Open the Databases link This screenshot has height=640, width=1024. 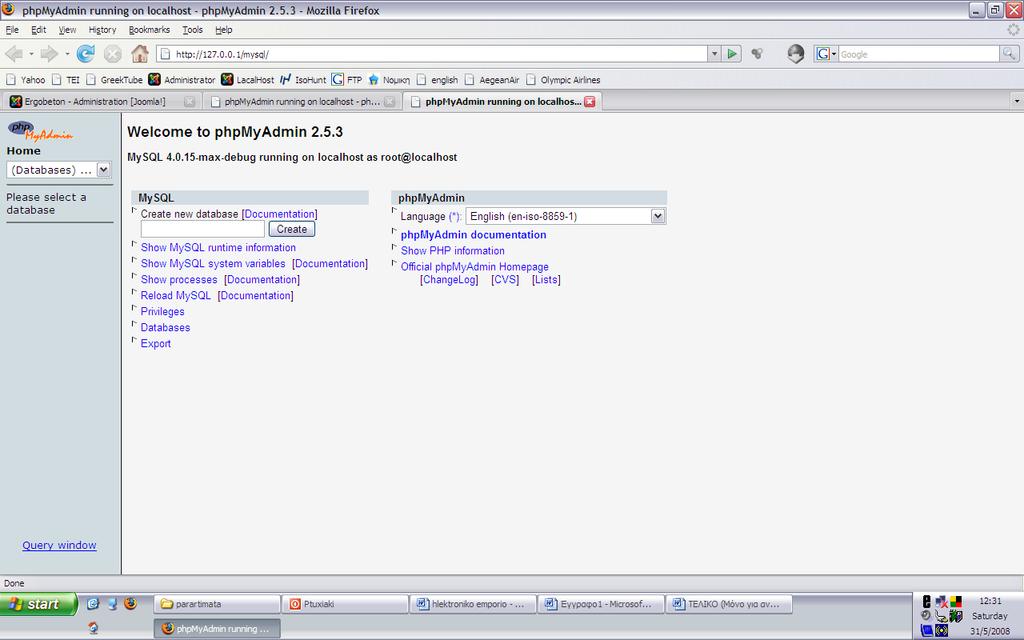click(165, 328)
